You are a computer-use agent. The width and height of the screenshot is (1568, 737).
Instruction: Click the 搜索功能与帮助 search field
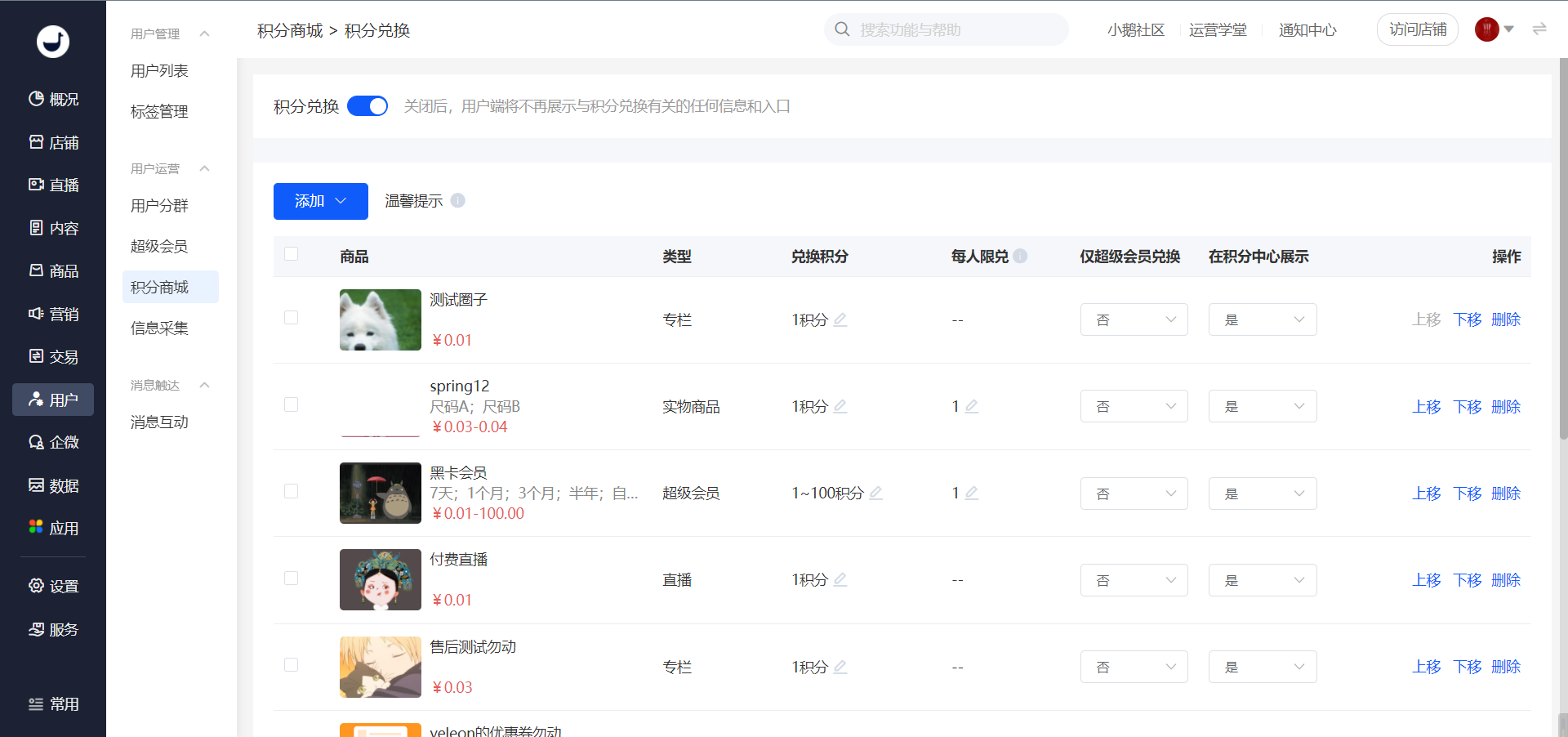coord(946,29)
